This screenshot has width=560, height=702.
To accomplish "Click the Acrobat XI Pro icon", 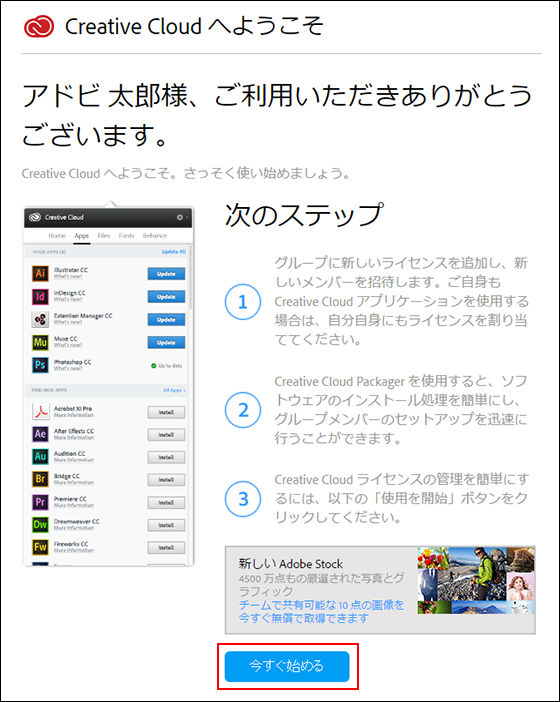I will click(x=40, y=411).
